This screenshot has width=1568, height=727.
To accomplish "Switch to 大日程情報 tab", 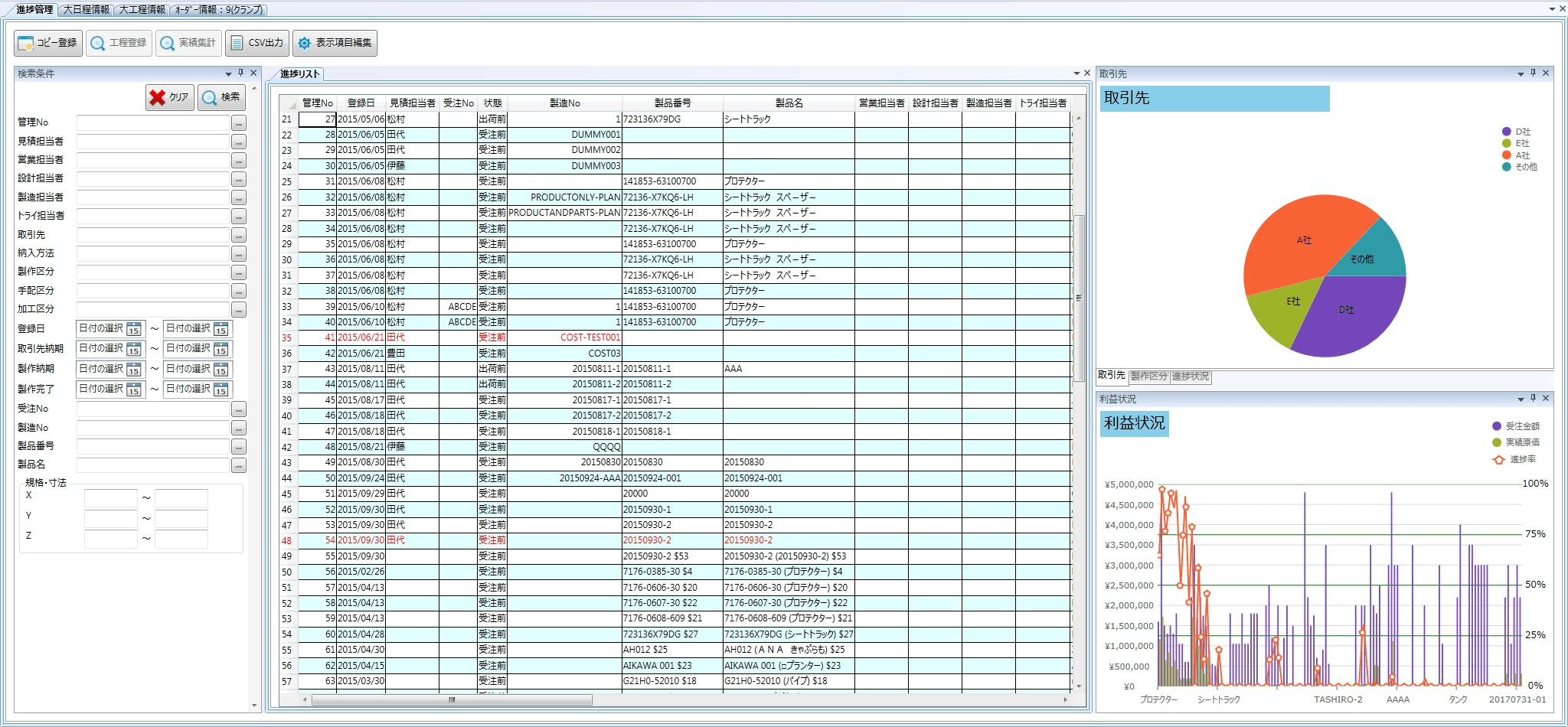I will [x=86, y=9].
